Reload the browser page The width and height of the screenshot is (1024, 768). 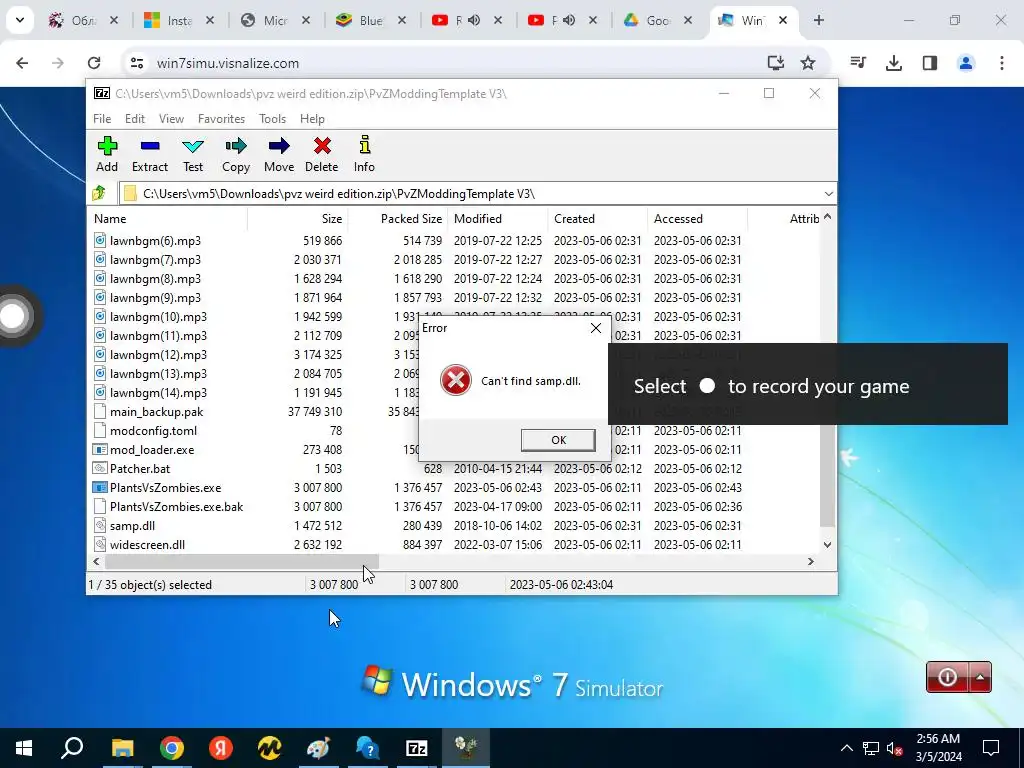click(x=94, y=63)
